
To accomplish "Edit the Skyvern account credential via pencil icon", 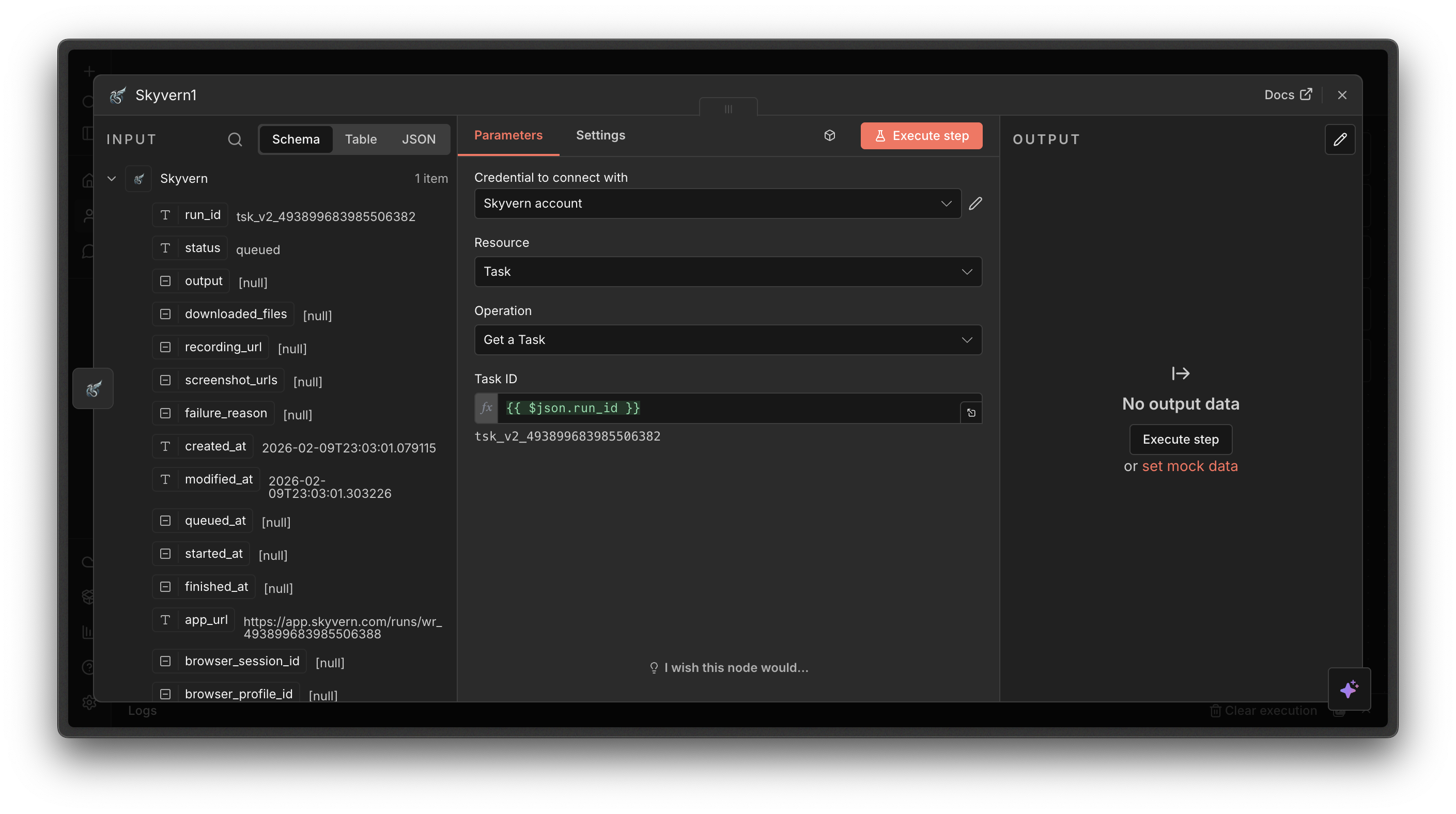I will tap(975, 203).
